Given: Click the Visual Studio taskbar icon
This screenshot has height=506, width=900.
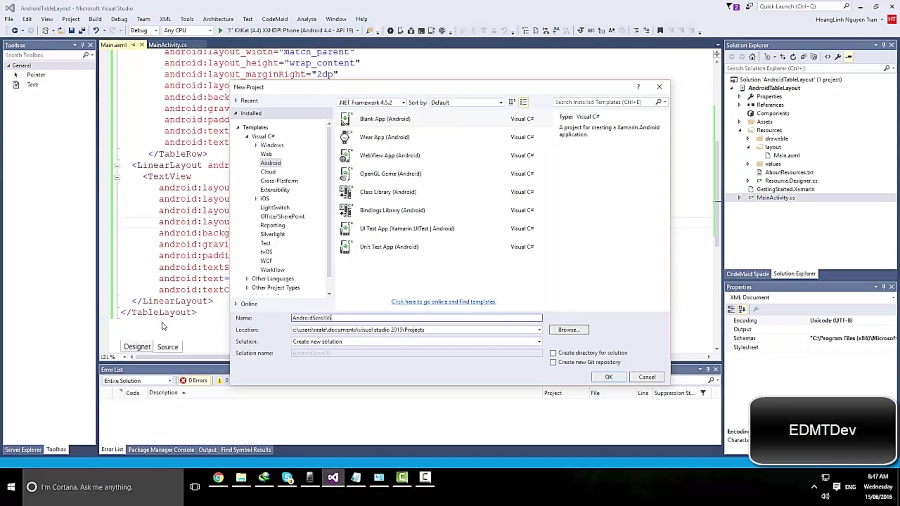Looking at the screenshot, I should tap(333, 477).
